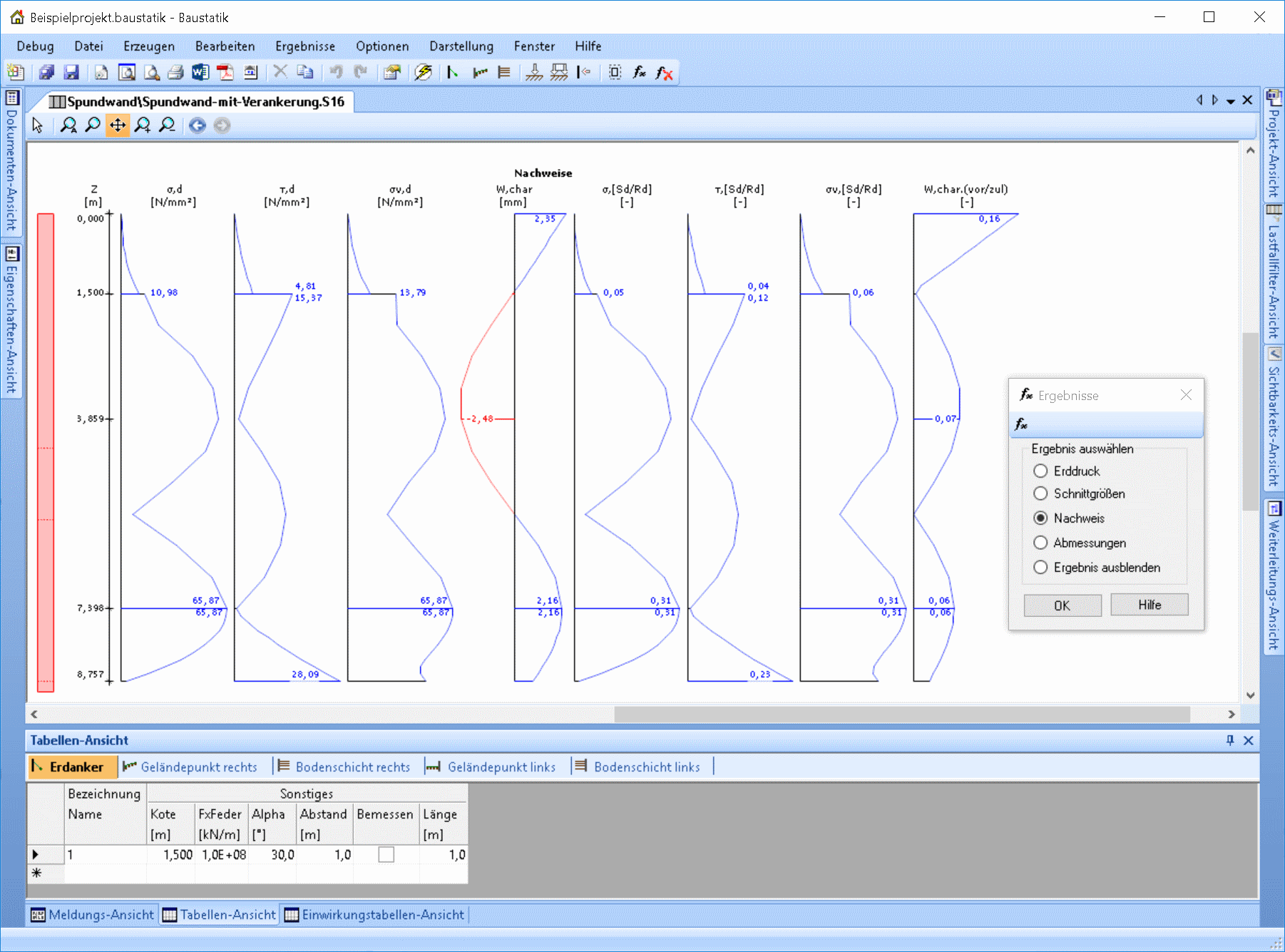The width and height of the screenshot is (1285, 952).
Task: Pin the Tabellen-Ansicht panel
Action: coord(1230,740)
